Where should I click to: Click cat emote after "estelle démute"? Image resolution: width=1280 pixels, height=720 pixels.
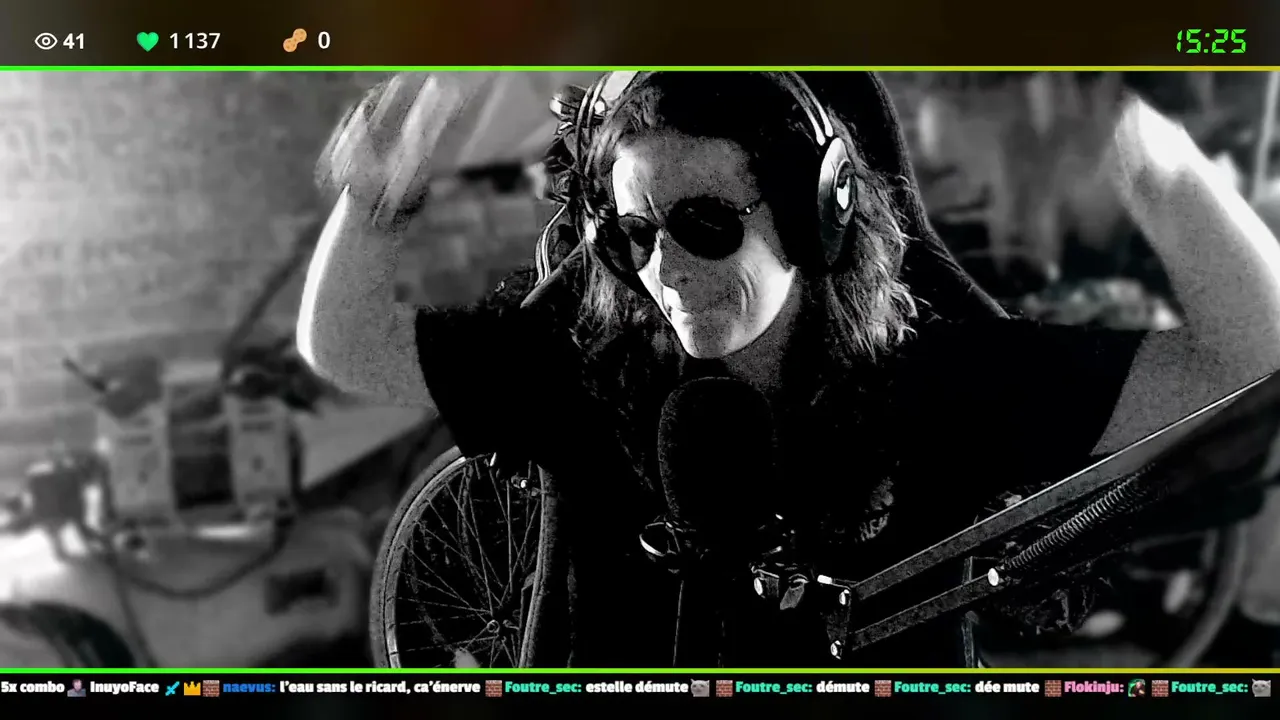(x=700, y=688)
